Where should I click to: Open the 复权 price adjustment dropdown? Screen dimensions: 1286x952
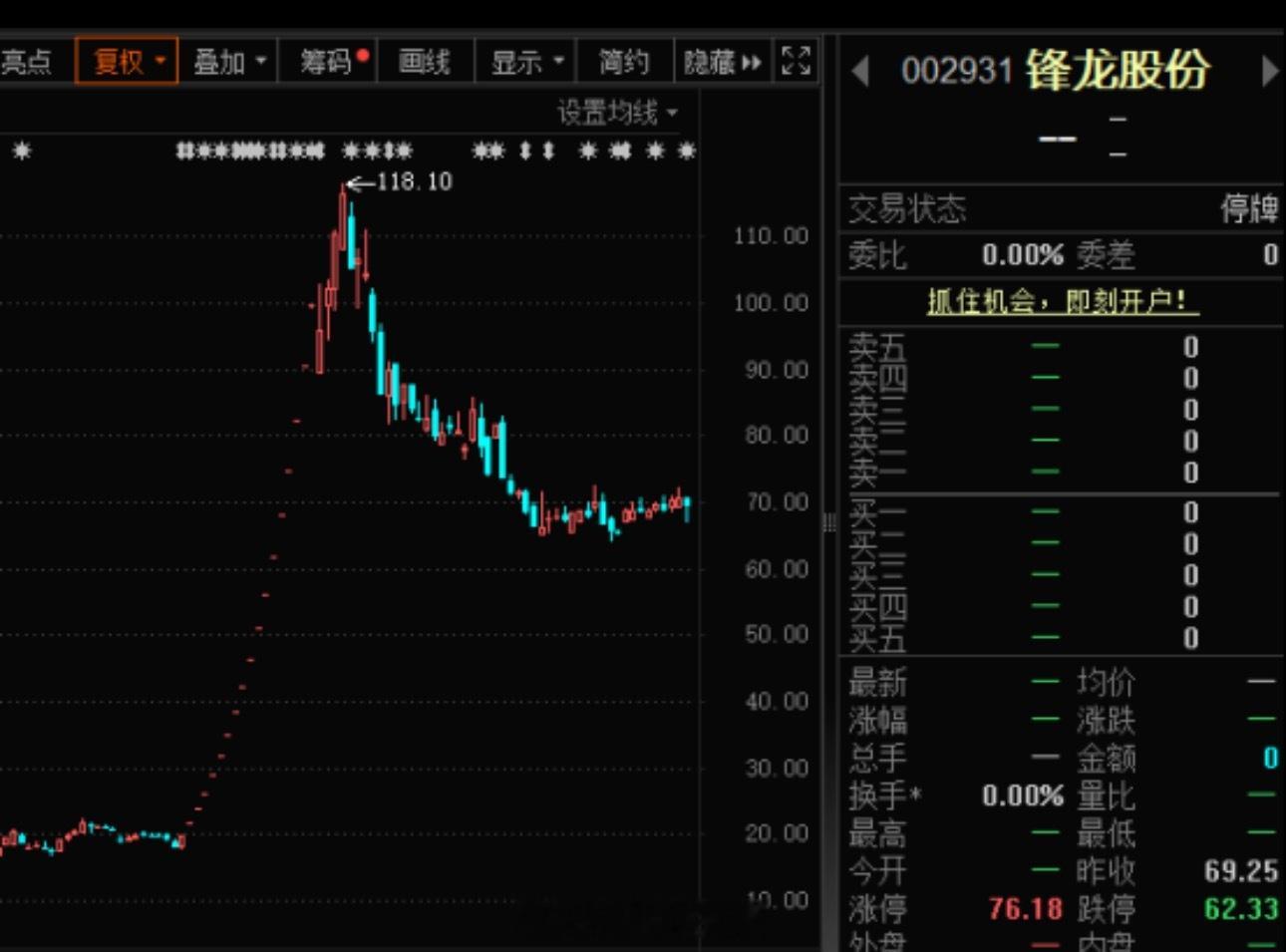(x=127, y=61)
